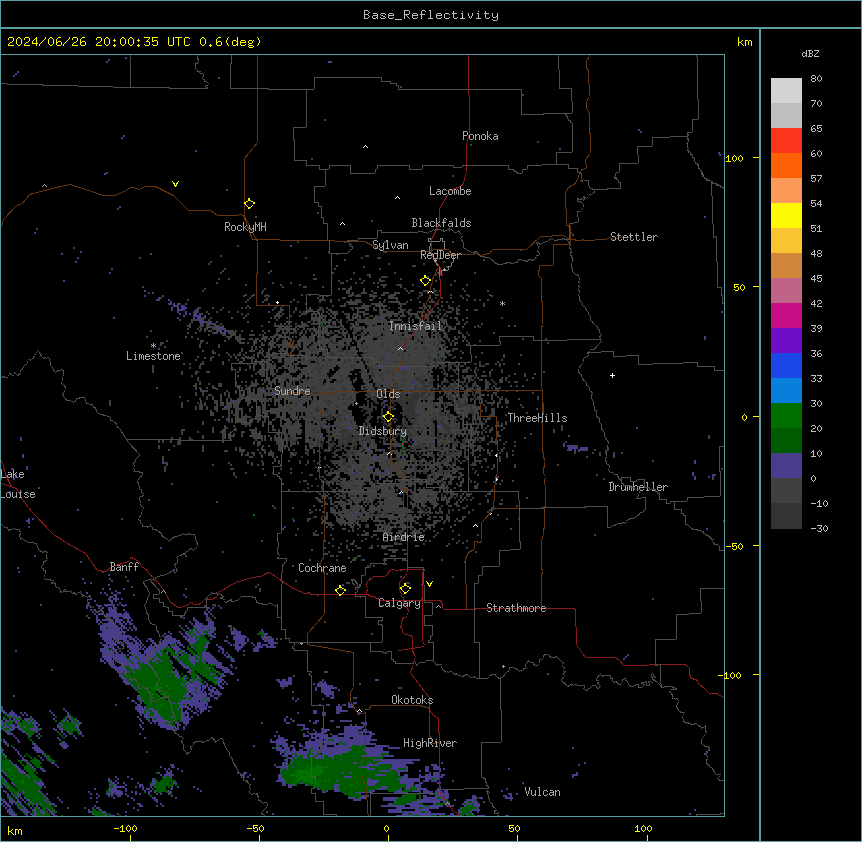Image resolution: width=862 pixels, height=842 pixels.
Task: Pick the orange 57-60 dBZ legend swatch
Action: (x=786, y=165)
